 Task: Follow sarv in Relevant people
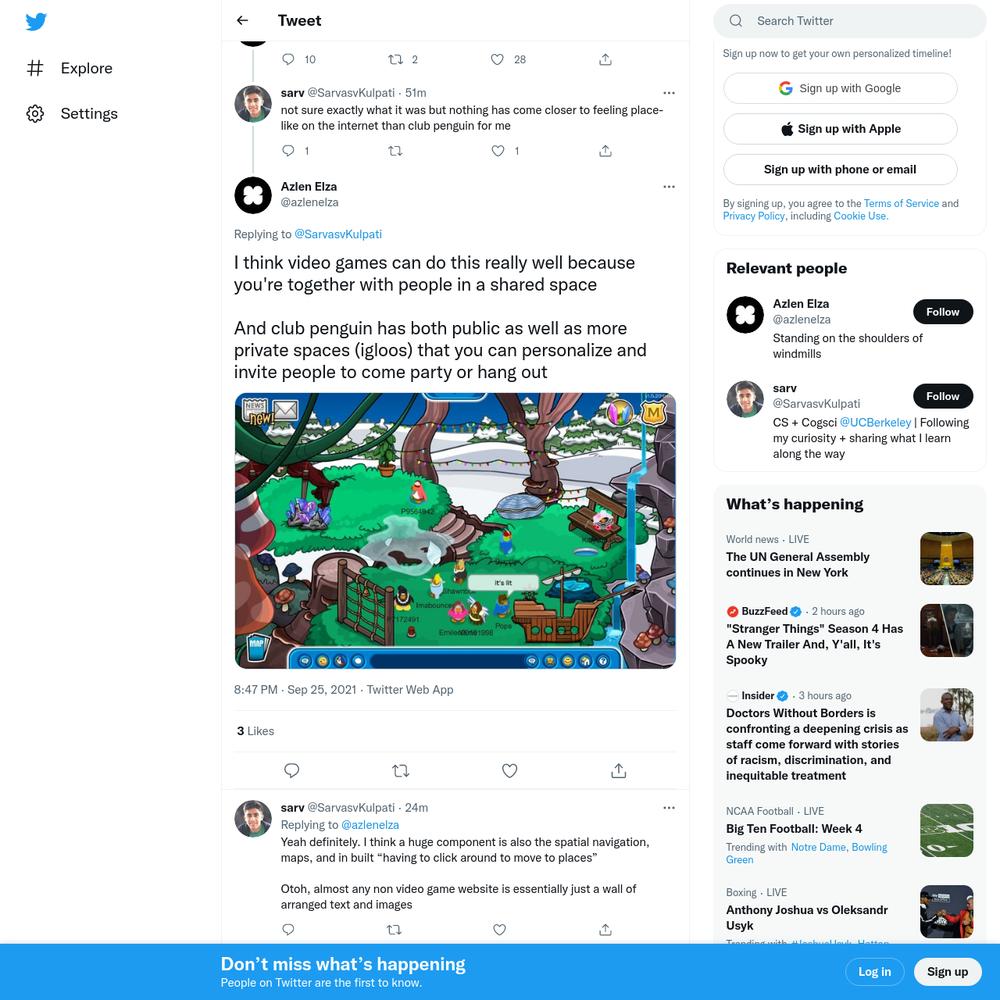click(x=943, y=396)
